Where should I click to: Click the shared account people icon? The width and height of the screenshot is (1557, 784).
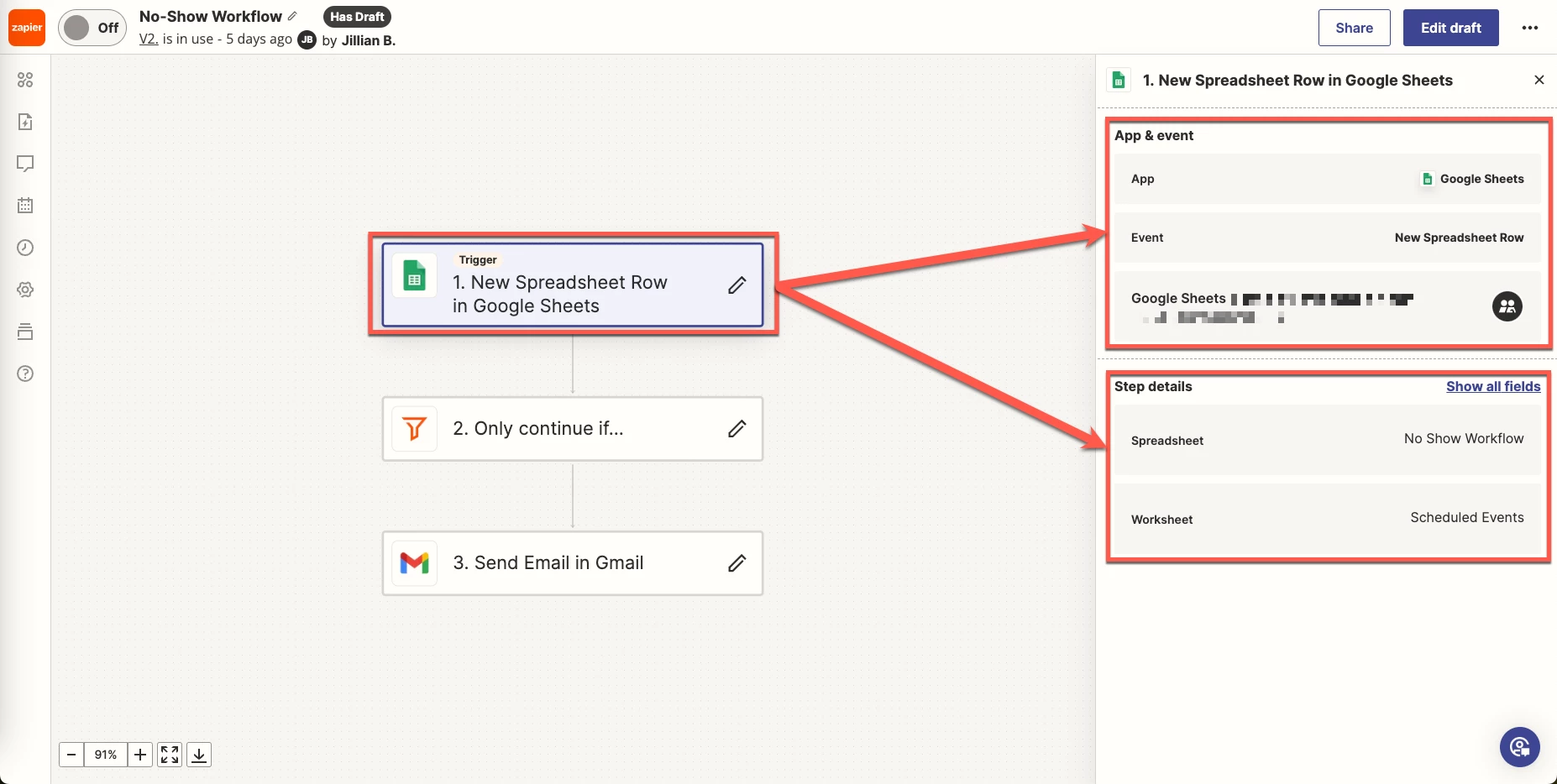pyautogui.click(x=1507, y=306)
